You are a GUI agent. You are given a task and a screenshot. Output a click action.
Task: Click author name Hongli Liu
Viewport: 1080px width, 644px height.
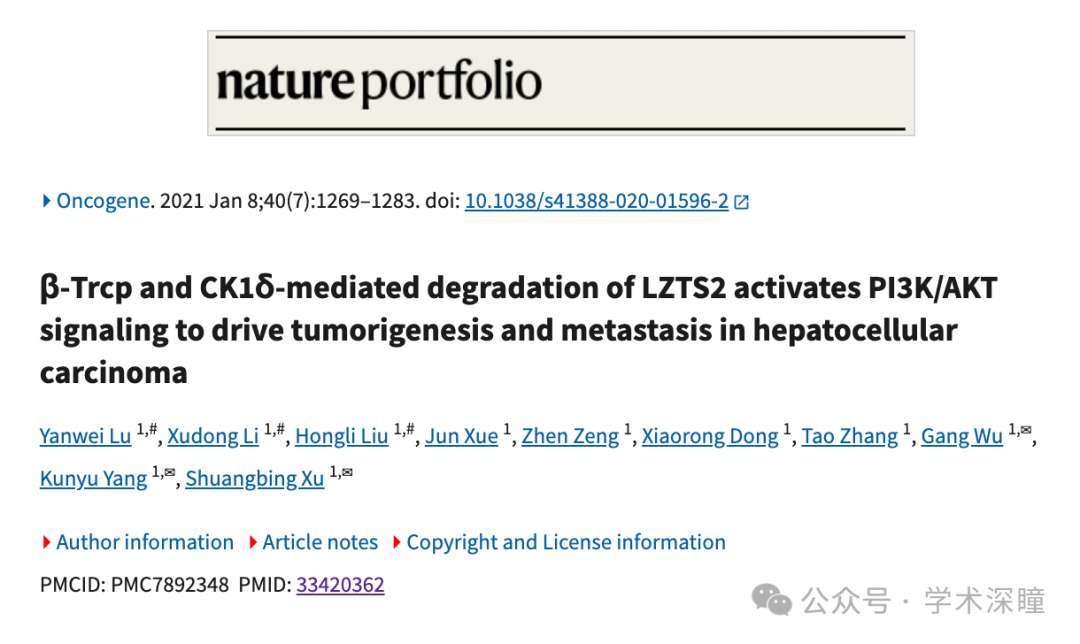point(342,436)
